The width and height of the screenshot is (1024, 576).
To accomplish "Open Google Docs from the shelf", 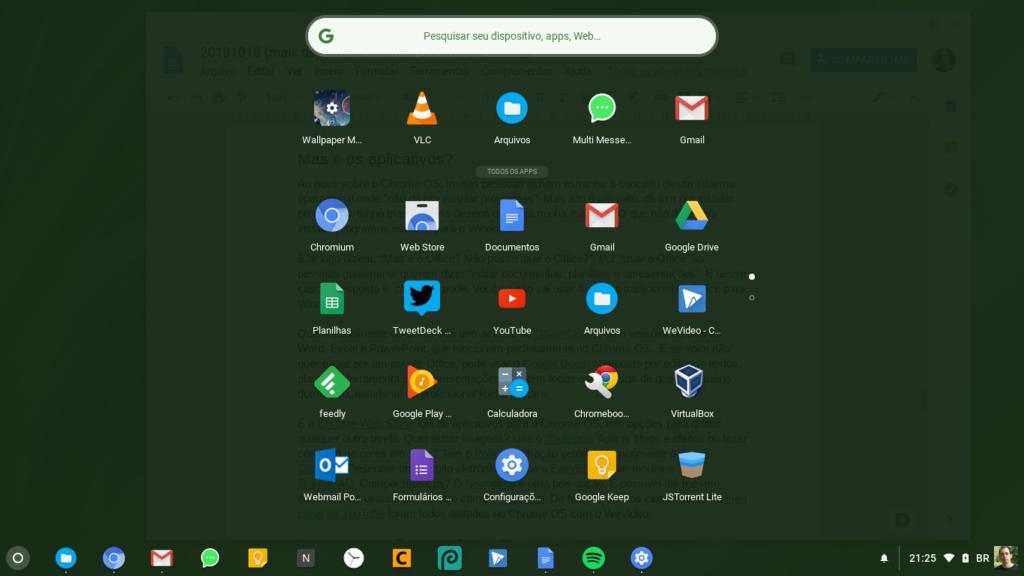I will point(546,558).
